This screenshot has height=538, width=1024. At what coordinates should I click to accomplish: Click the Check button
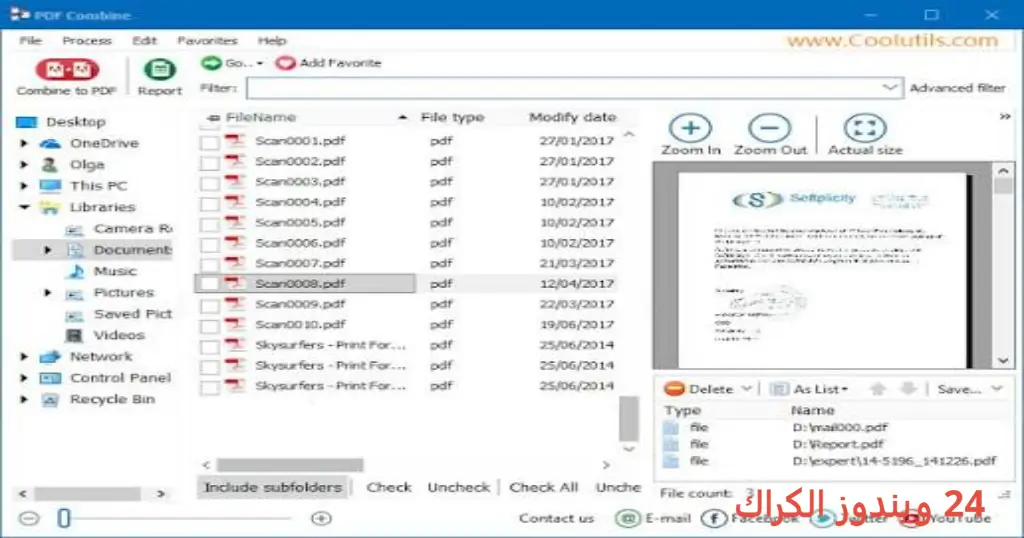tap(389, 487)
